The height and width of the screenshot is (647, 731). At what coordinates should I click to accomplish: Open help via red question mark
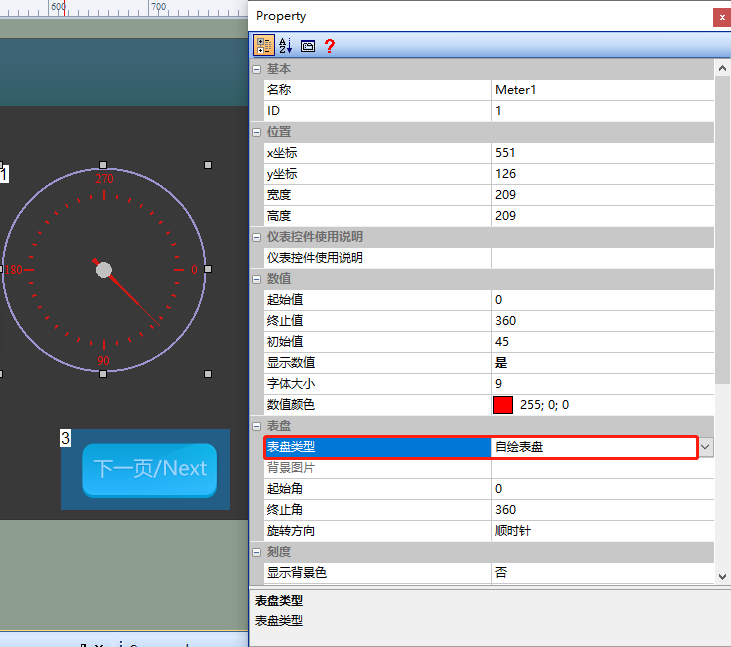[330, 46]
